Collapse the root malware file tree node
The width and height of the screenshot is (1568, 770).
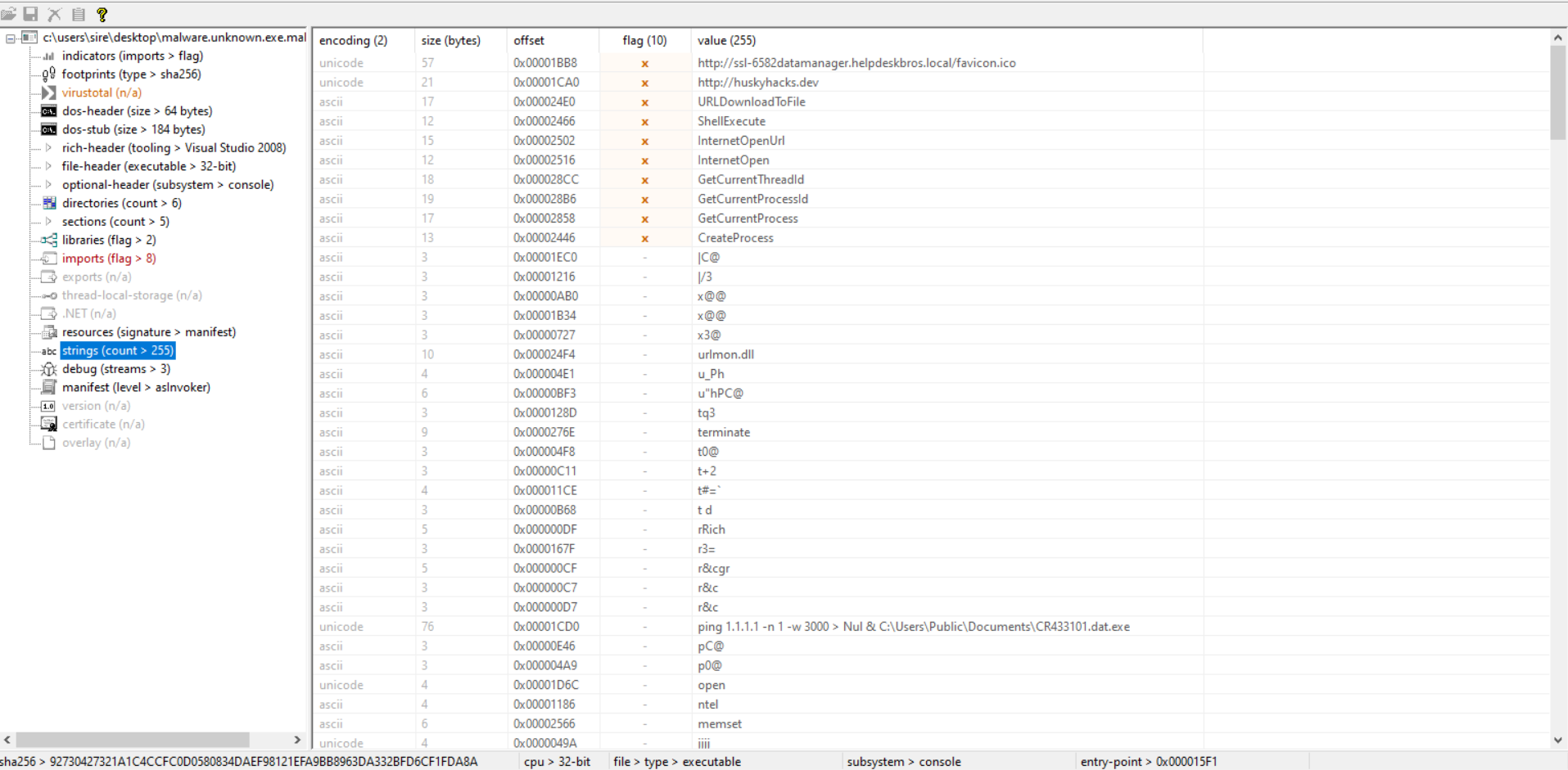click(11, 38)
